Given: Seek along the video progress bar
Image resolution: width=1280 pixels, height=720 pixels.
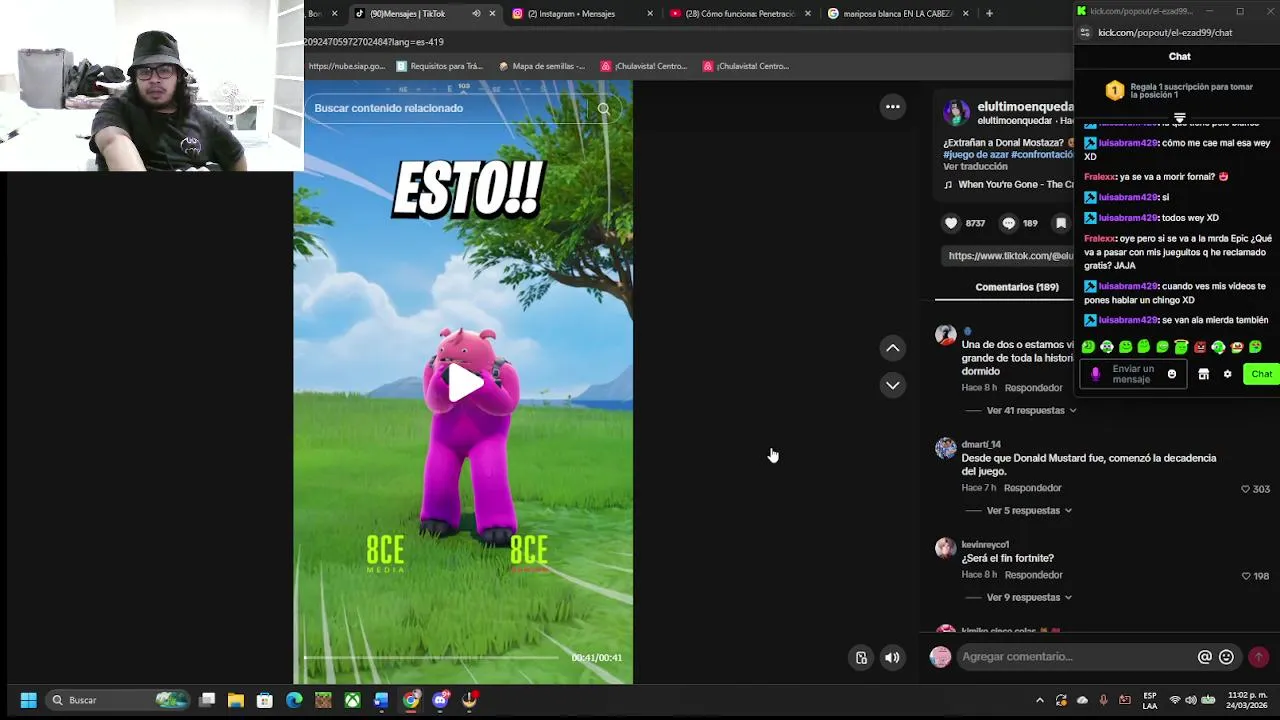Looking at the screenshot, I should (432, 657).
